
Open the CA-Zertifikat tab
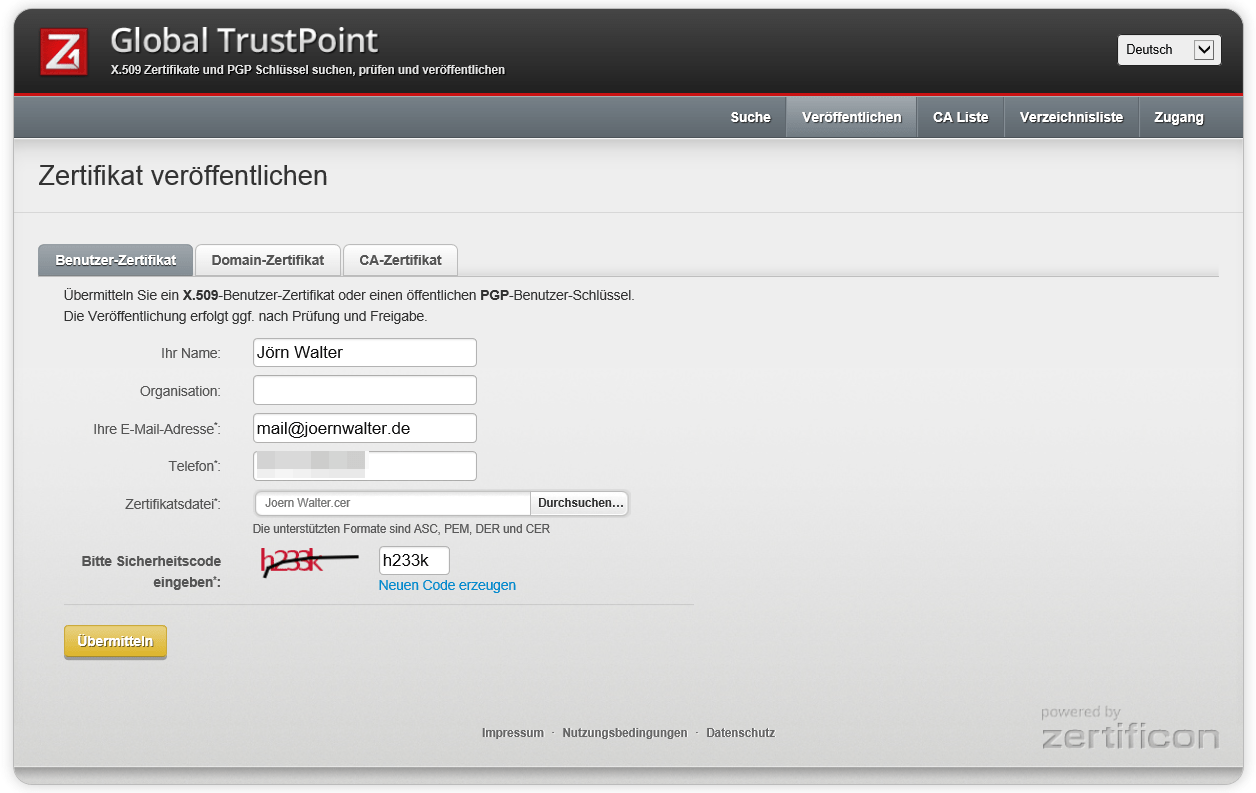pos(400,260)
